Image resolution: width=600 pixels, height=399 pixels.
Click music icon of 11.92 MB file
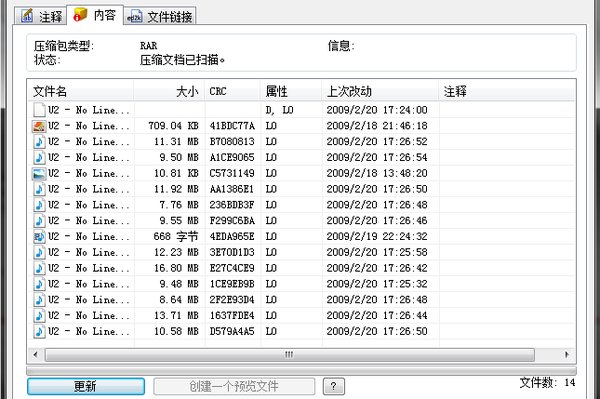[39, 189]
